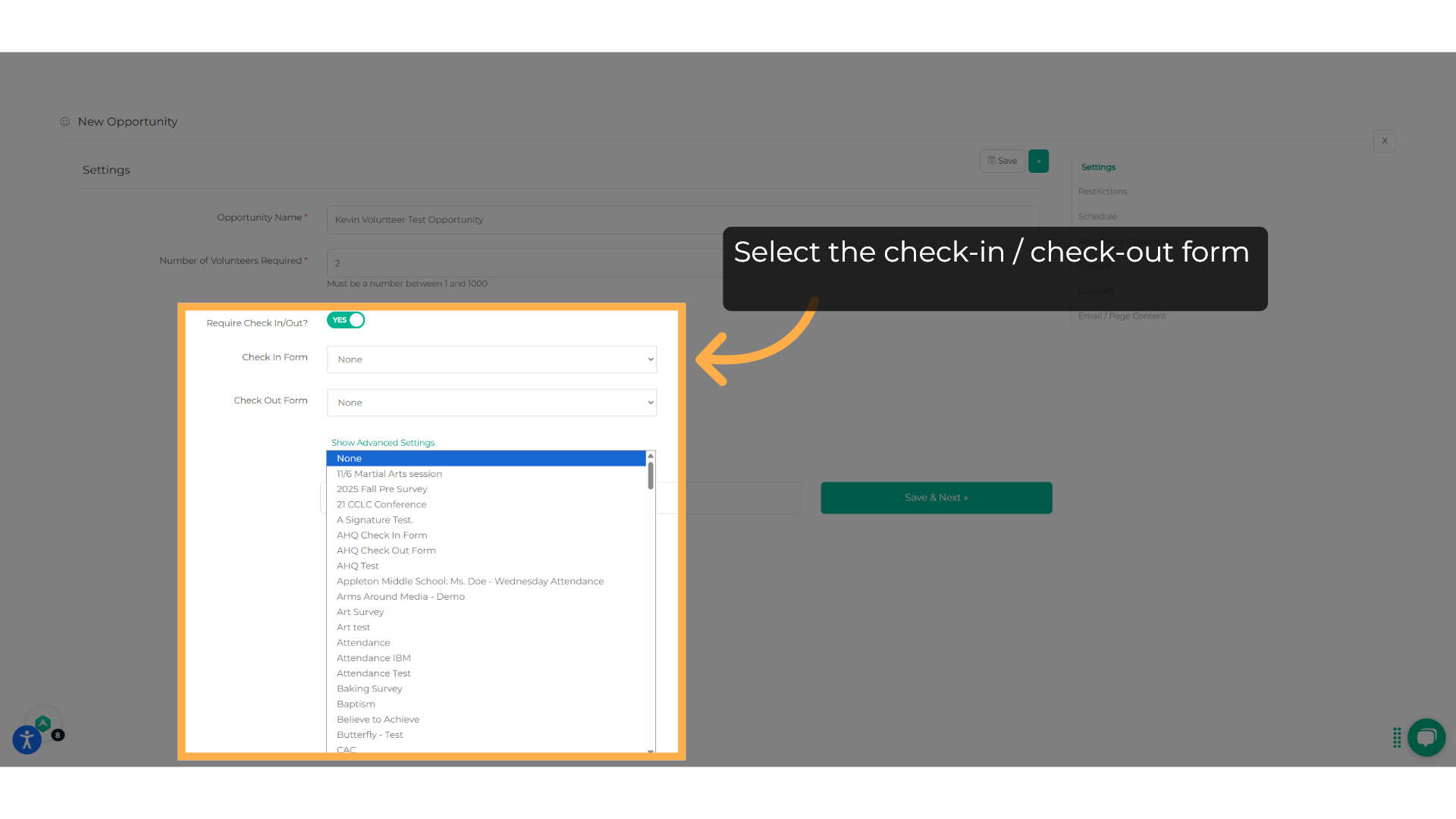This screenshot has height=819, width=1456.
Task: Open the Settings sidebar section
Action: click(x=1098, y=167)
